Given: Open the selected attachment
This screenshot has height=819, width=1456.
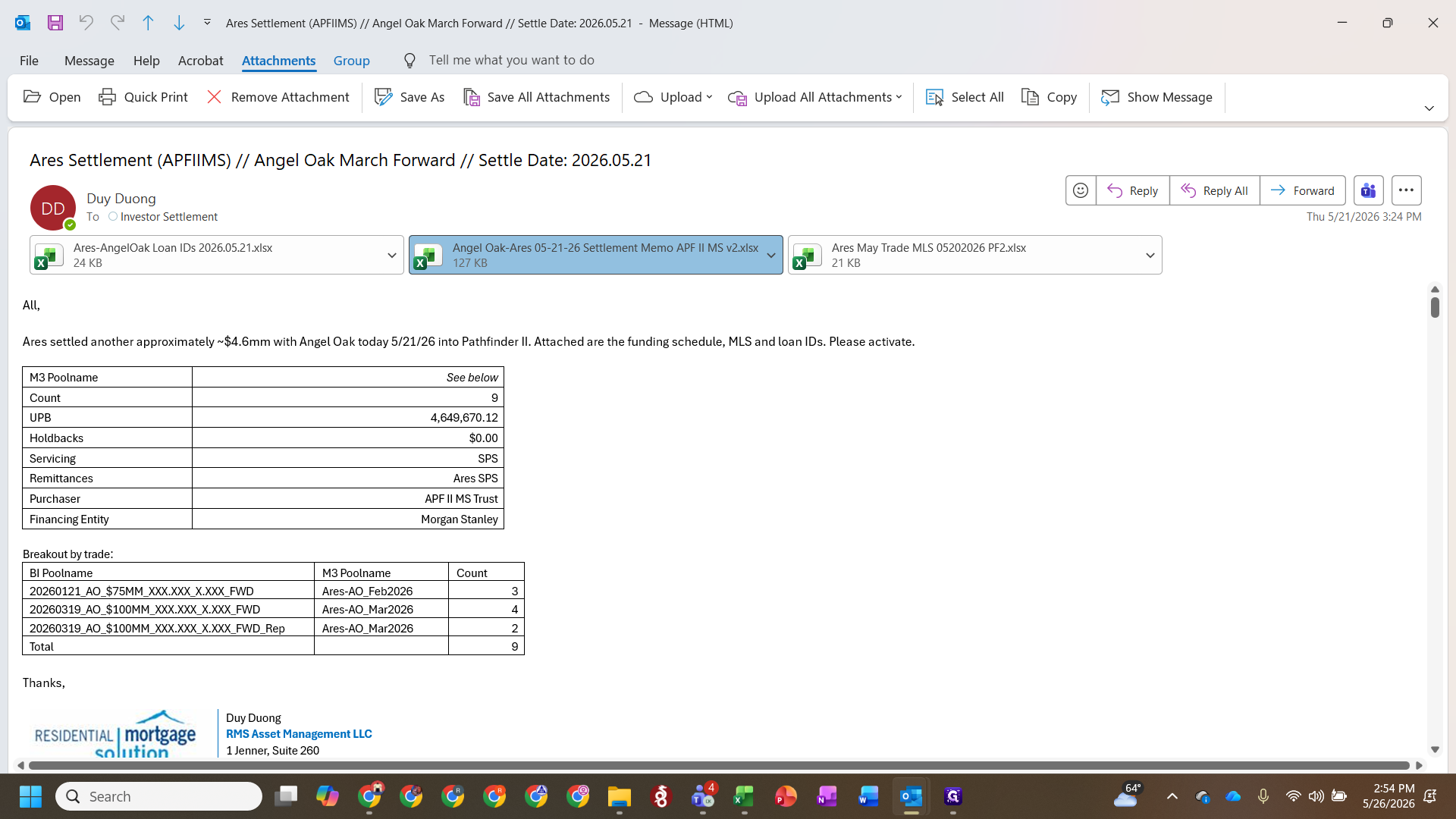Looking at the screenshot, I should pyautogui.click(x=52, y=97).
